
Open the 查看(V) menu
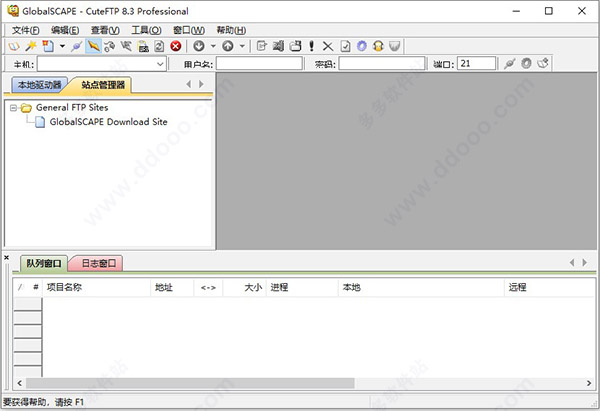click(x=105, y=30)
